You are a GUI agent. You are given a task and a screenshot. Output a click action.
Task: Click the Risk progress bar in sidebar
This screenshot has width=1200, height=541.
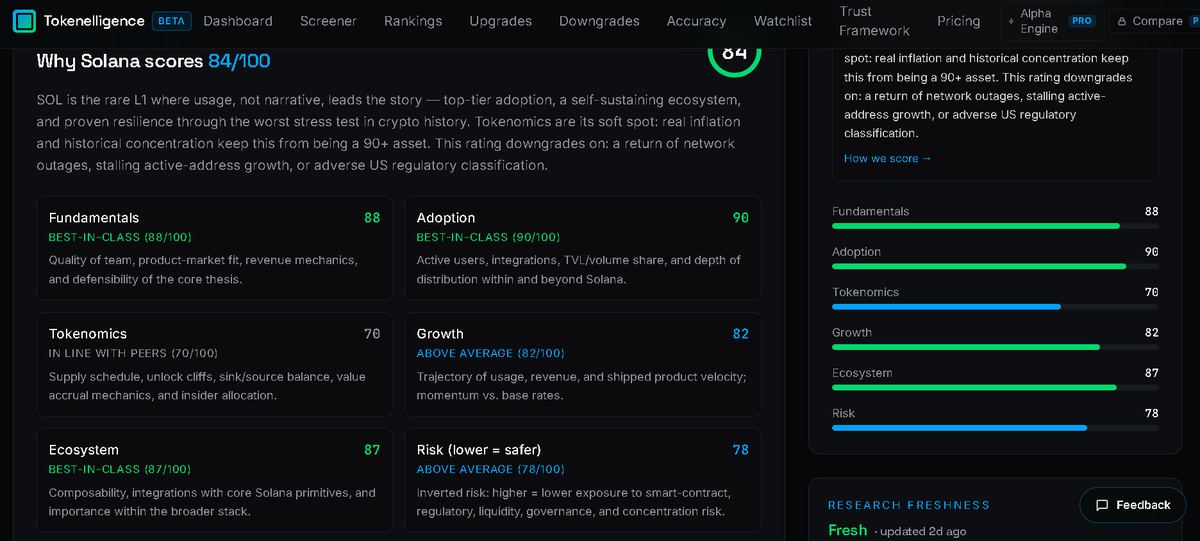(x=995, y=428)
